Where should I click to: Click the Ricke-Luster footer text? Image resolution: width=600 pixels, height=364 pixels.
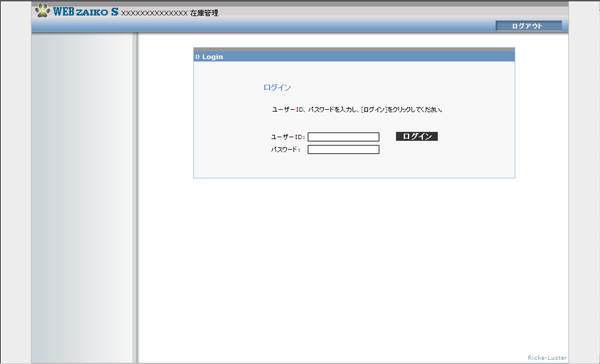pyautogui.click(x=547, y=357)
